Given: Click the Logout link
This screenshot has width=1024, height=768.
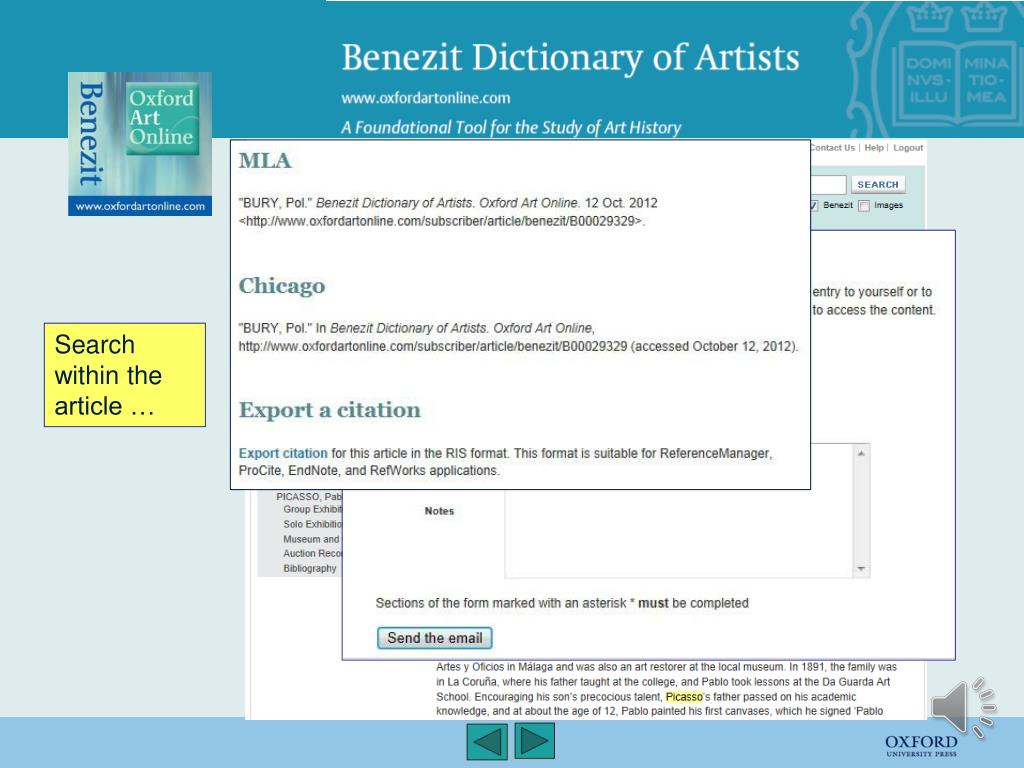Looking at the screenshot, I should coord(908,148).
